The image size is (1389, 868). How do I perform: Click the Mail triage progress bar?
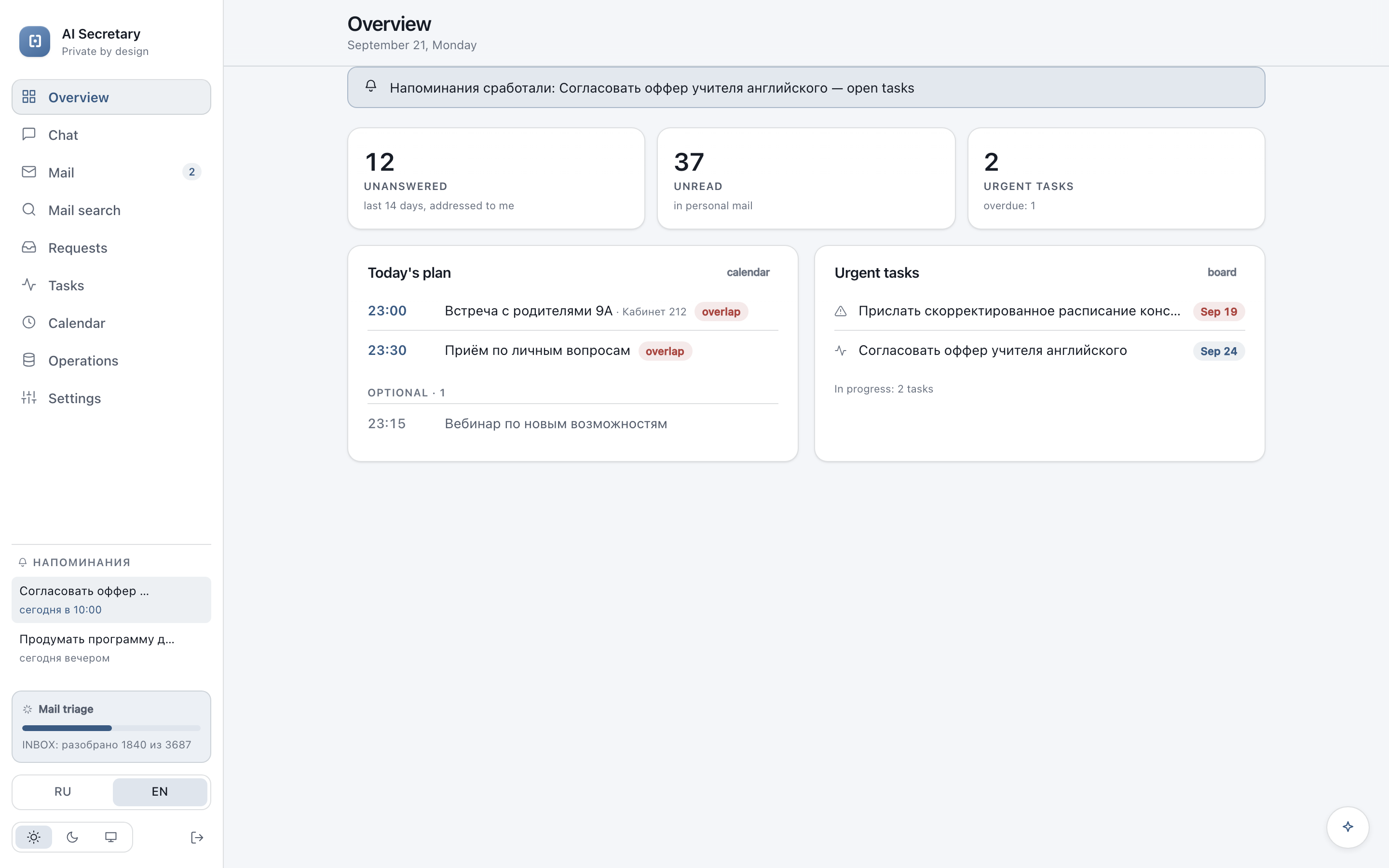click(111, 728)
